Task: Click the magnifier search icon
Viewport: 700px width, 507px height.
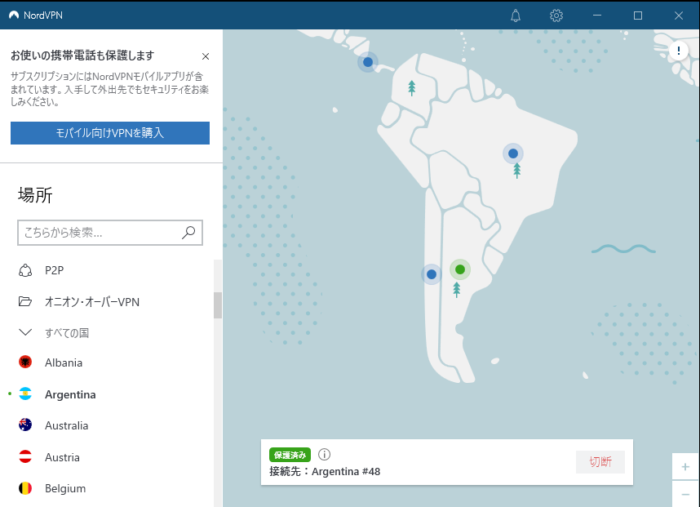Action: (x=188, y=232)
